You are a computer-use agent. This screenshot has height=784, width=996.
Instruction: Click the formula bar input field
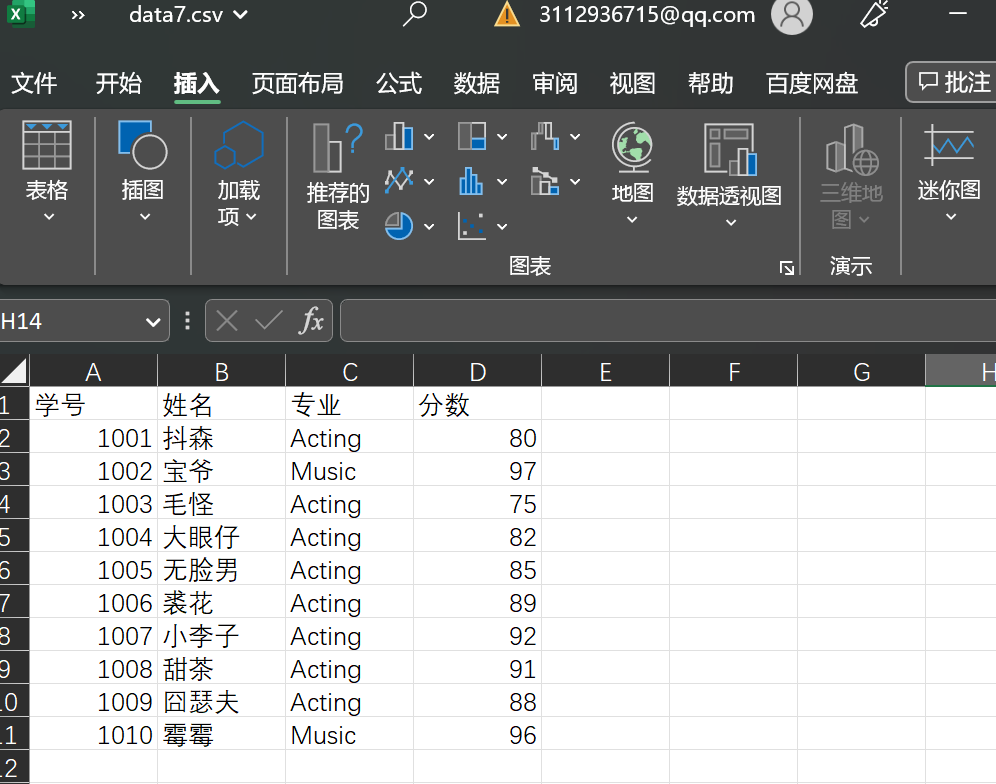coord(668,320)
